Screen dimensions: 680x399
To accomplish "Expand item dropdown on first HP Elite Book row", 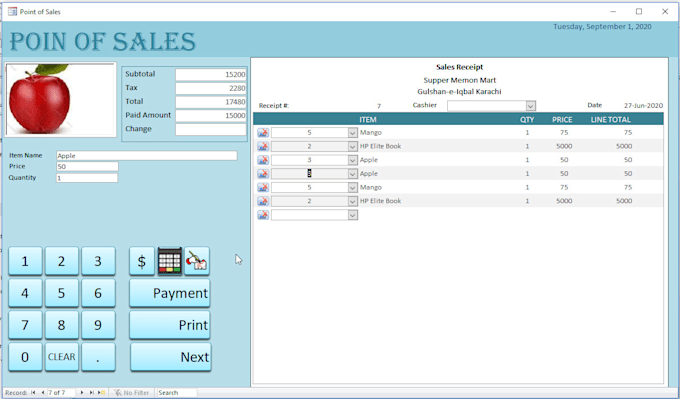I will coord(353,147).
